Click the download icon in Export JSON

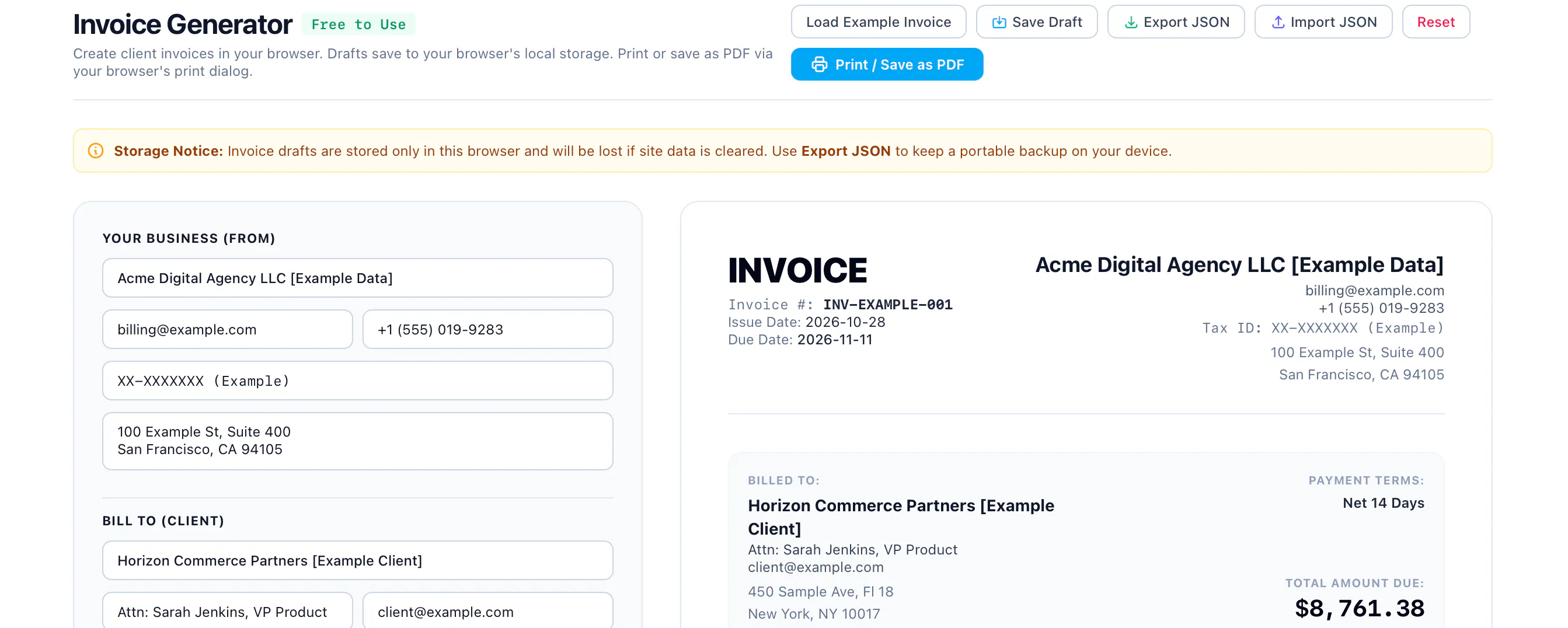tap(1130, 23)
